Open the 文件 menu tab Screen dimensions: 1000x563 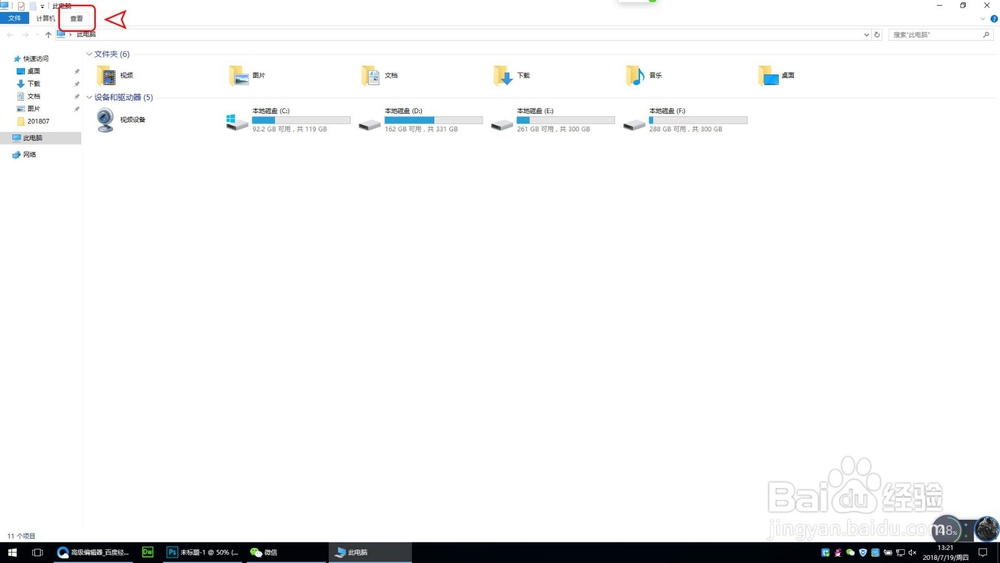click(14, 18)
